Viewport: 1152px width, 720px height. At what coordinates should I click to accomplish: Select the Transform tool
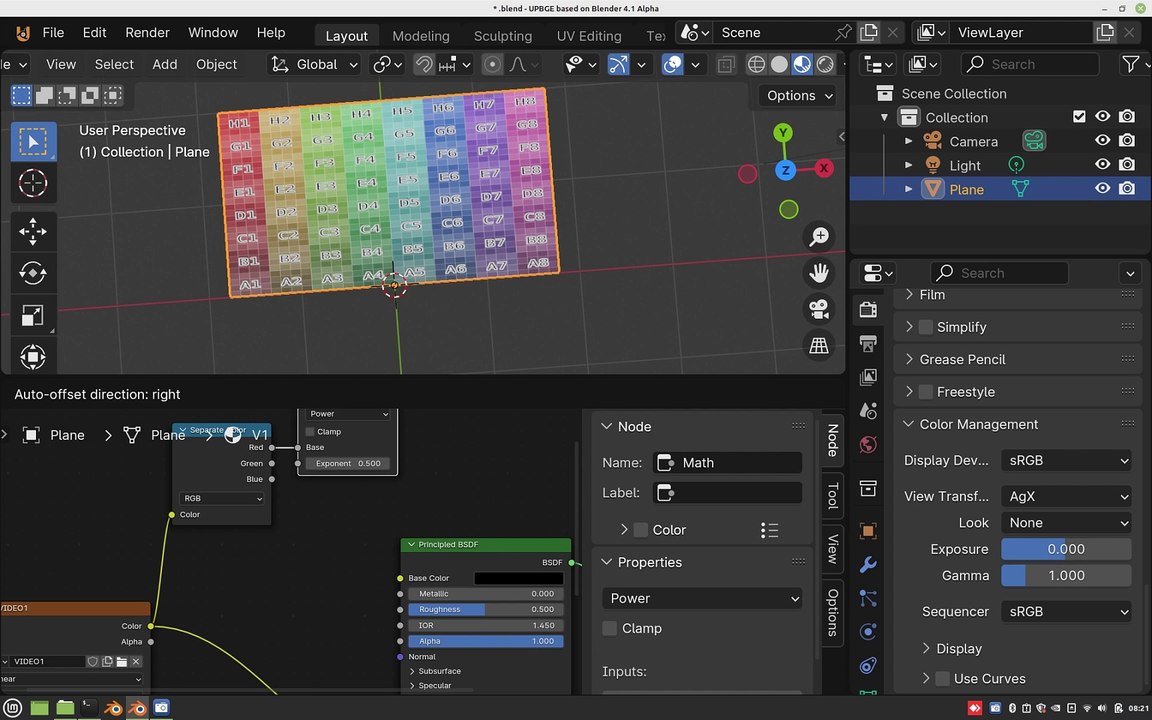(x=33, y=357)
